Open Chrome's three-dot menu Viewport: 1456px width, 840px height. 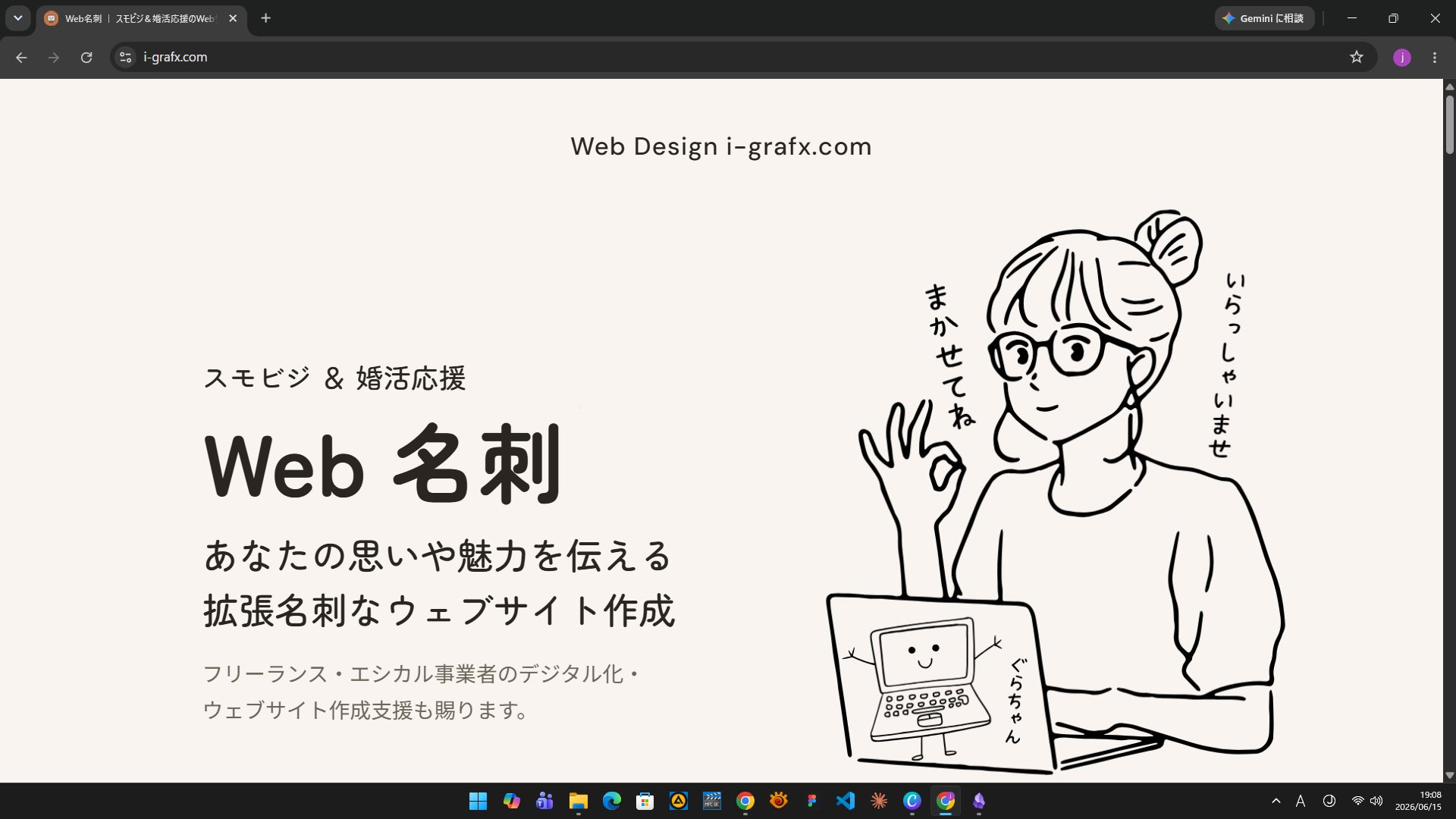pos(1435,58)
